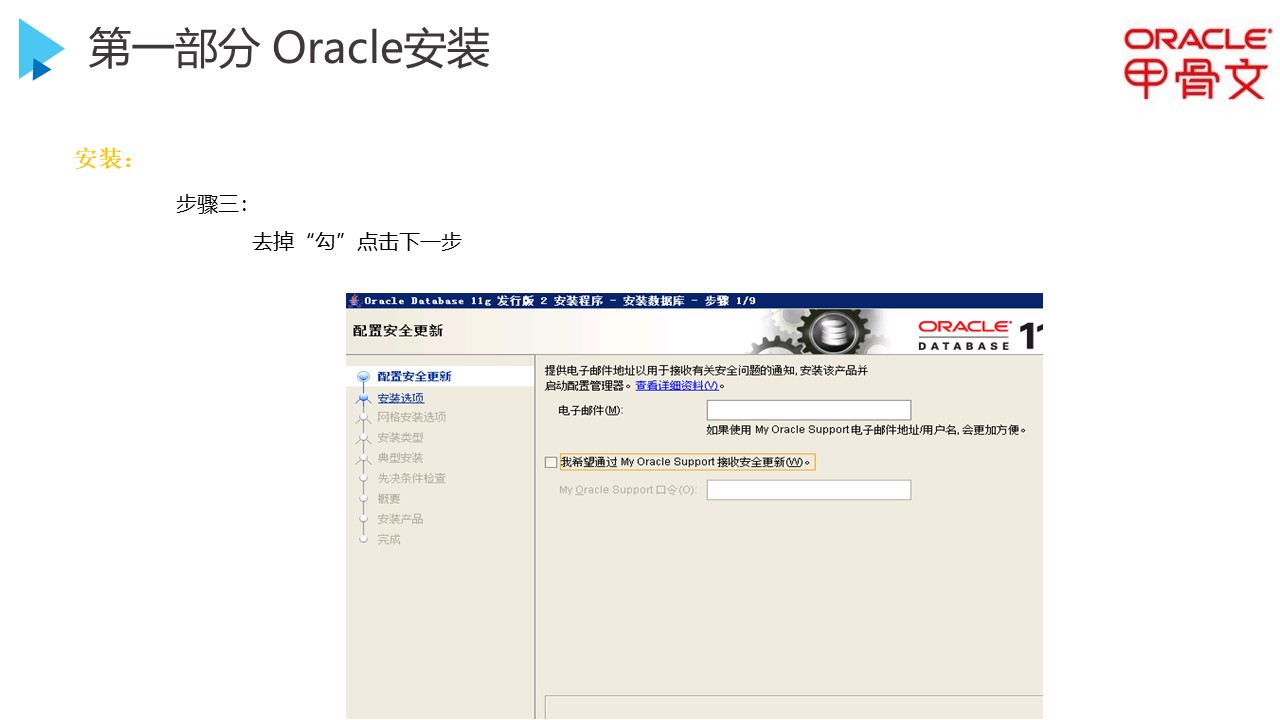Select the 安装产品 step
Screen dimensions: 1280x720
tap(401, 519)
